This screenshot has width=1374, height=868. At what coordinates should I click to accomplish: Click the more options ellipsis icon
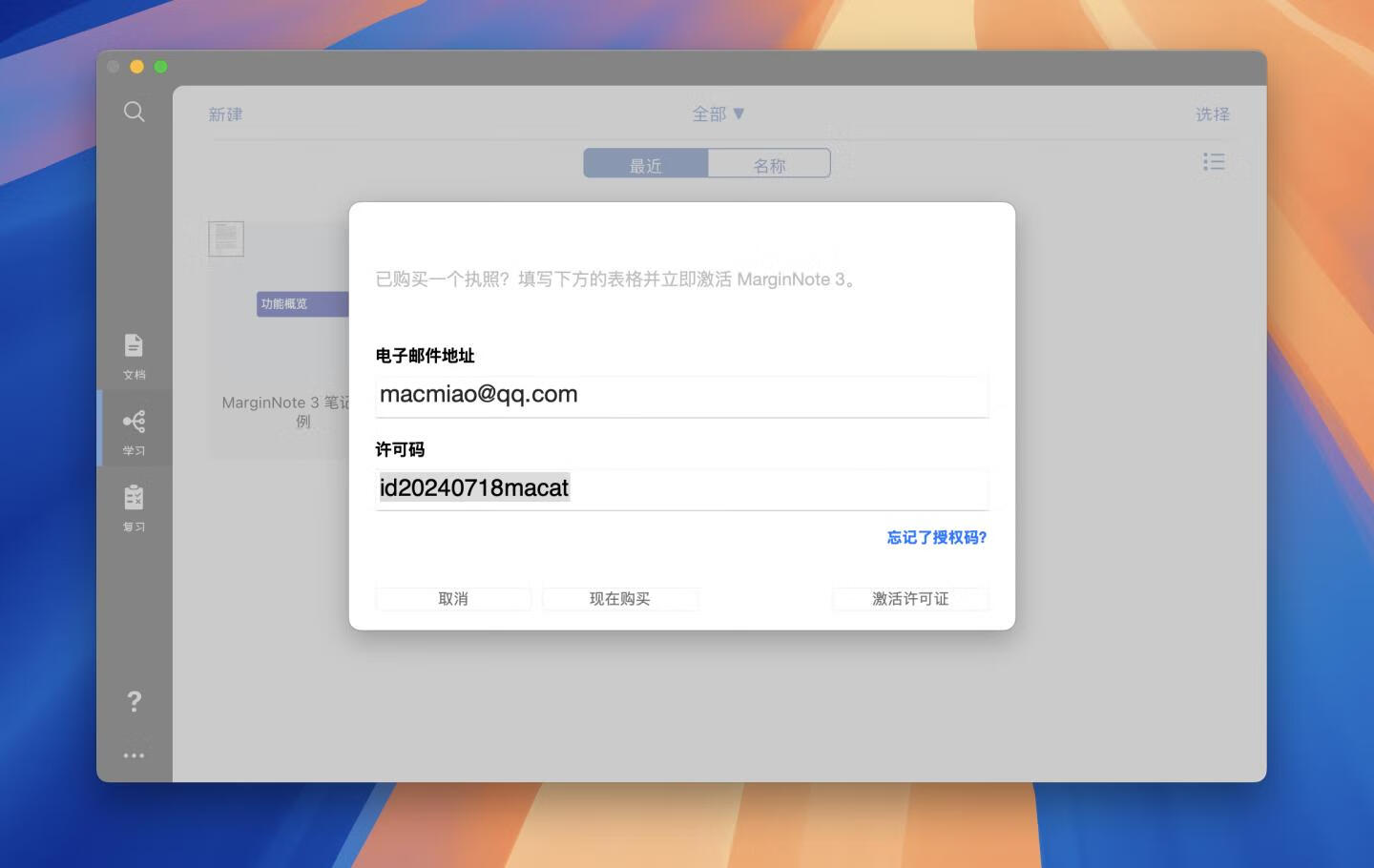(134, 754)
